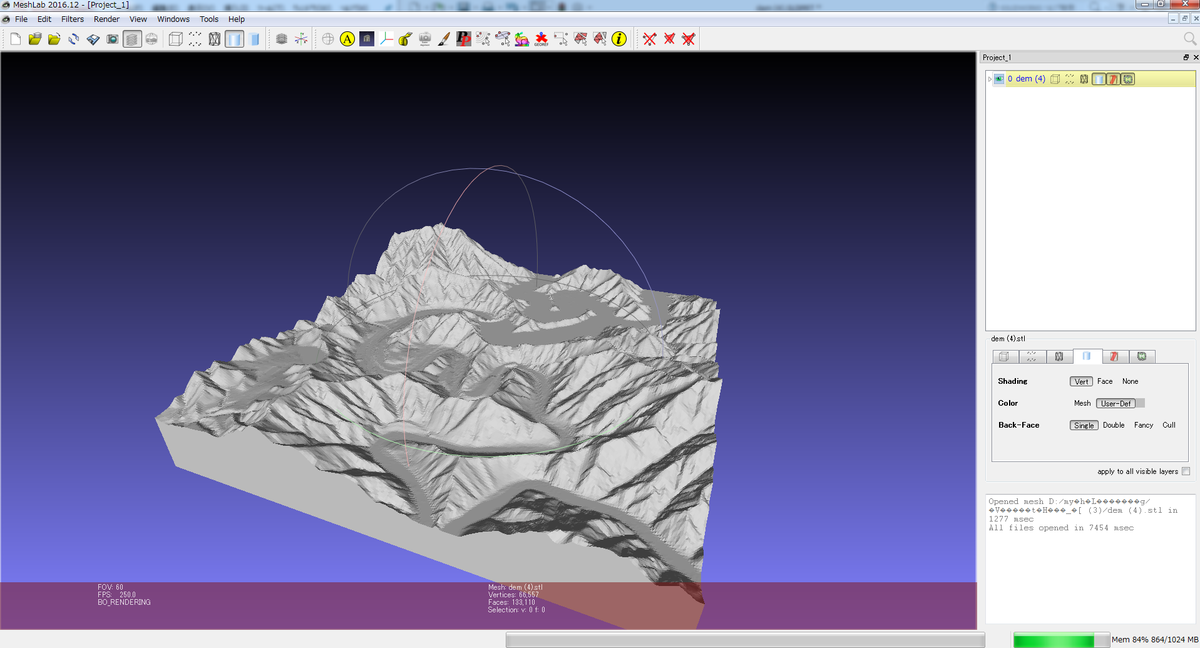Image resolution: width=1200 pixels, height=648 pixels.
Task: Click the last red X delete icon
Action: tap(688, 39)
